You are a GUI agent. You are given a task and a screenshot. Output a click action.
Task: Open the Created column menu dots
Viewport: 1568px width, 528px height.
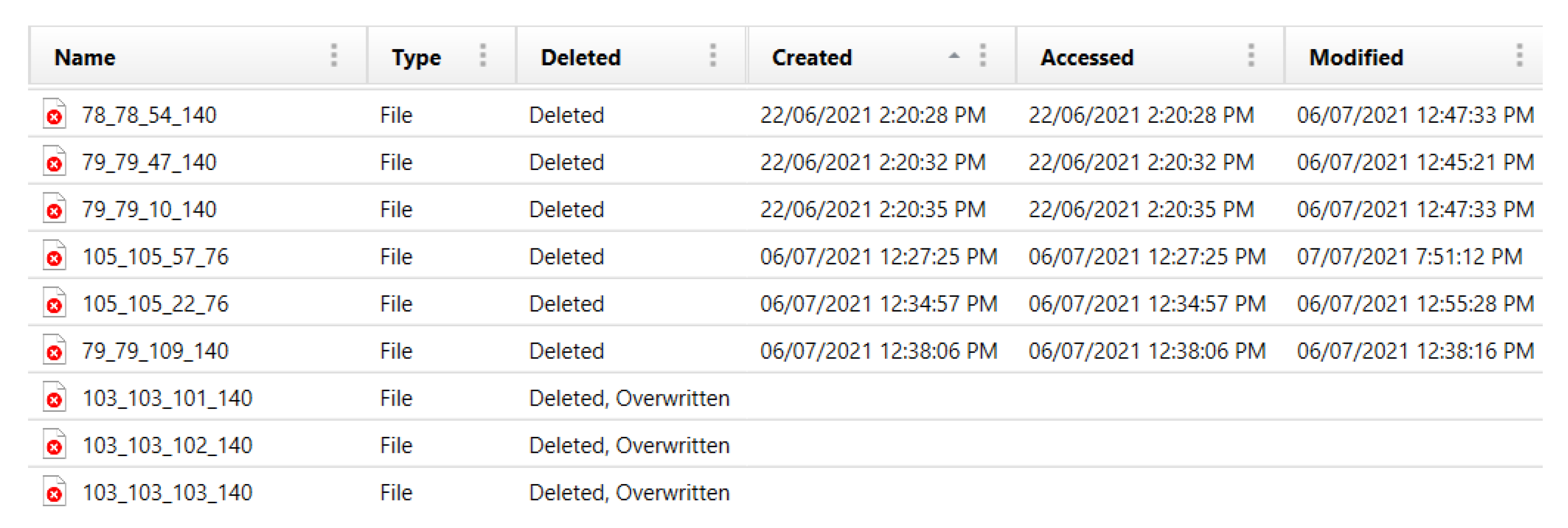coord(983,56)
